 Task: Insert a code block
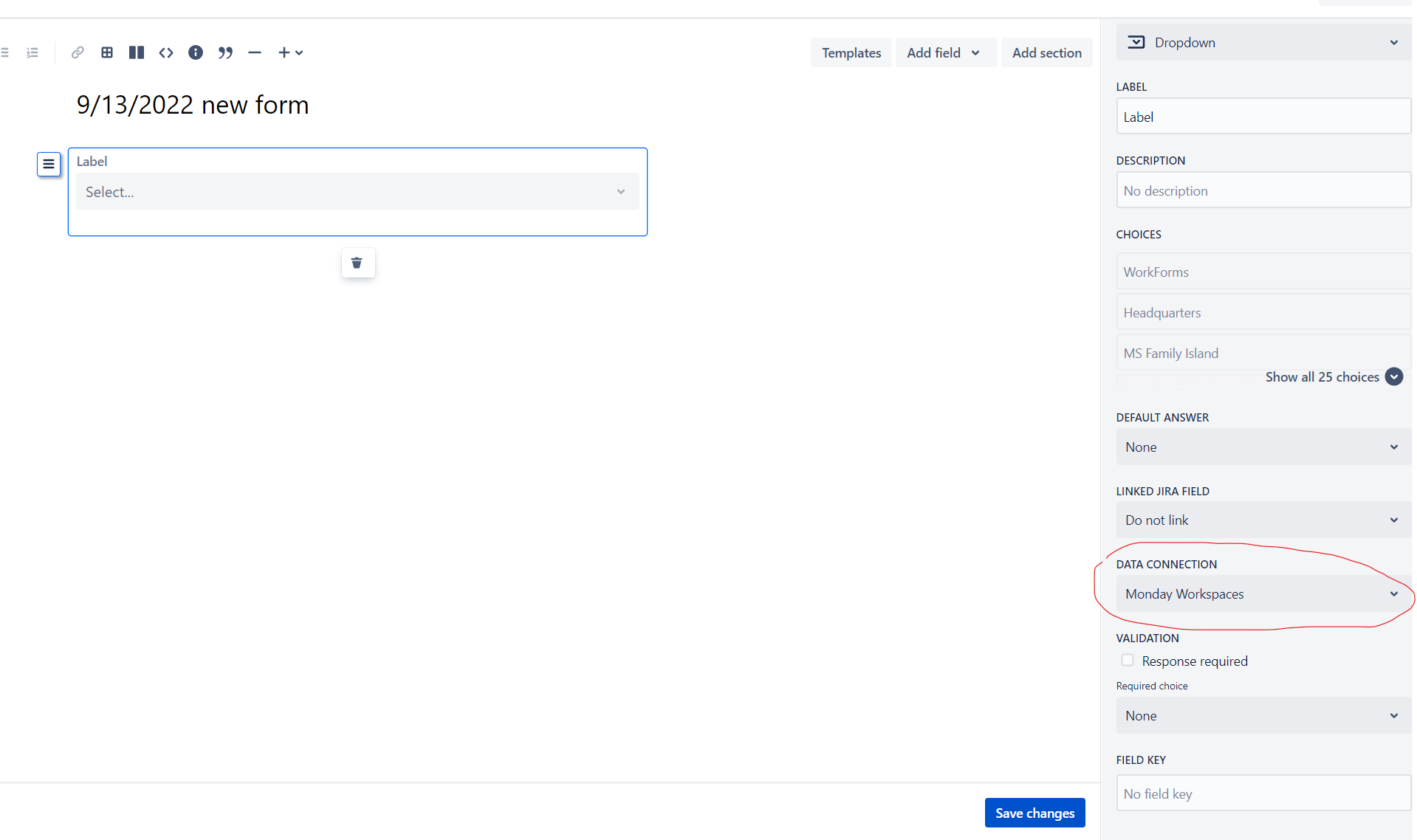point(166,52)
